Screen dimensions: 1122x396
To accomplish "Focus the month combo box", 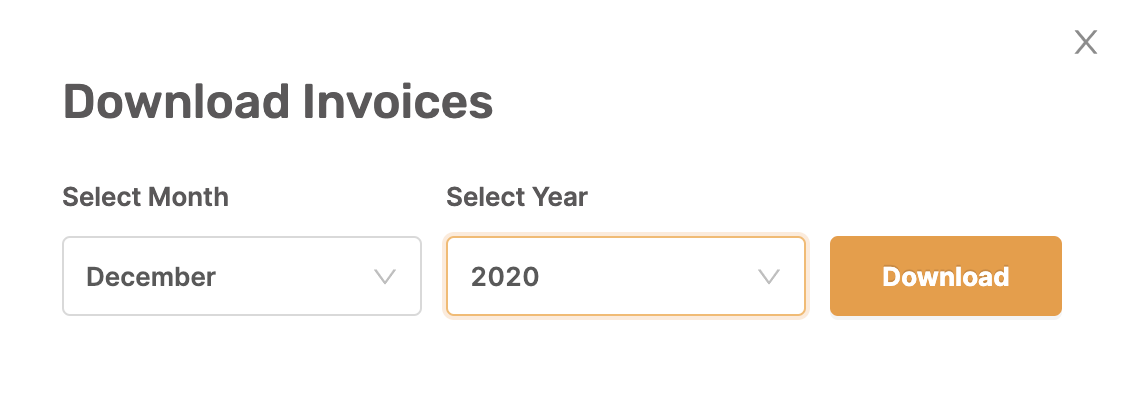I will 242,276.
